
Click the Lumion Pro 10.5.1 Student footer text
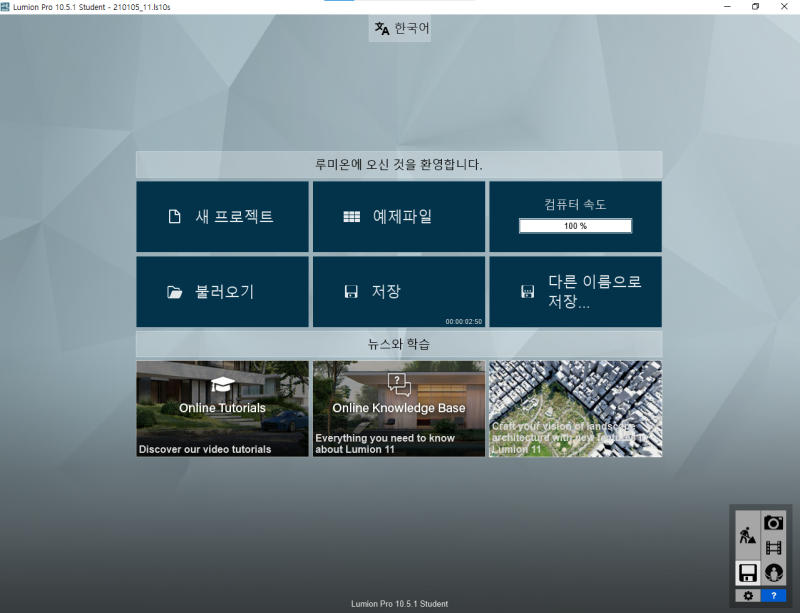[399, 604]
